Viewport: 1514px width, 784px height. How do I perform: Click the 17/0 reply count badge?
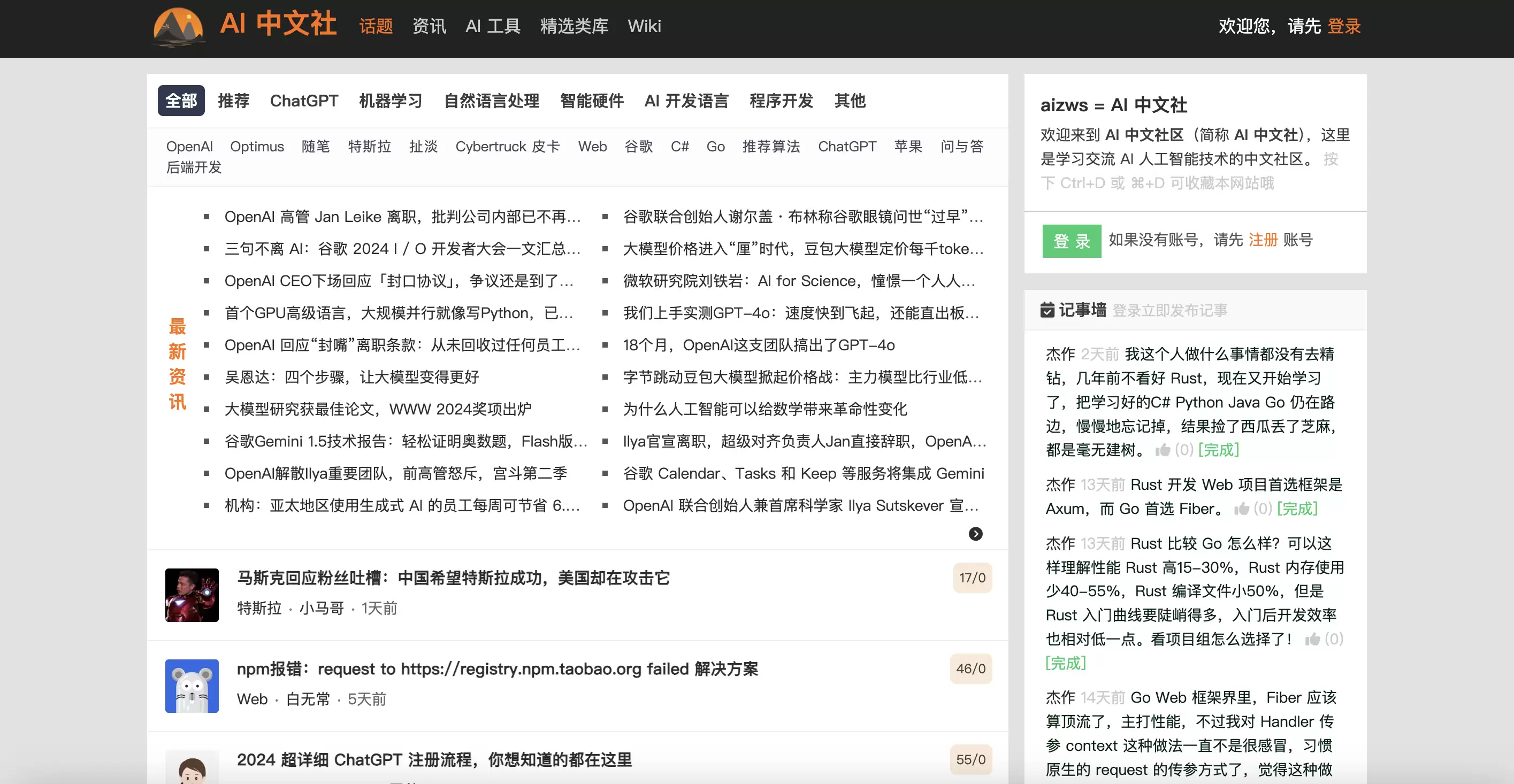pyautogui.click(x=972, y=578)
